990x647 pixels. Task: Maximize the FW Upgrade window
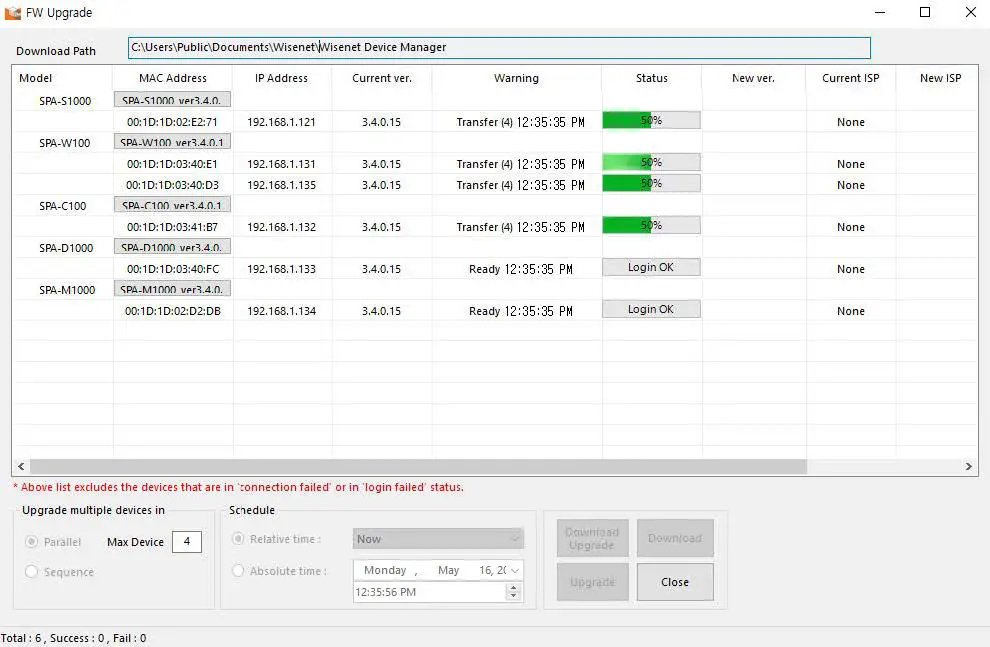(x=925, y=12)
